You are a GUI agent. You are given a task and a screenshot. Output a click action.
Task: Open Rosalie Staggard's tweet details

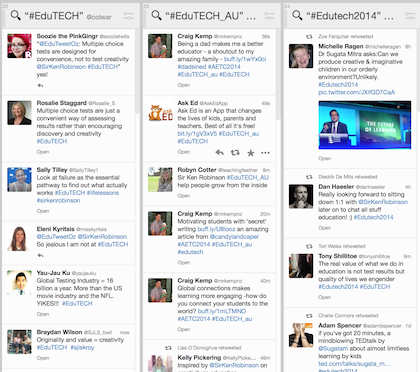click(43, 152)
